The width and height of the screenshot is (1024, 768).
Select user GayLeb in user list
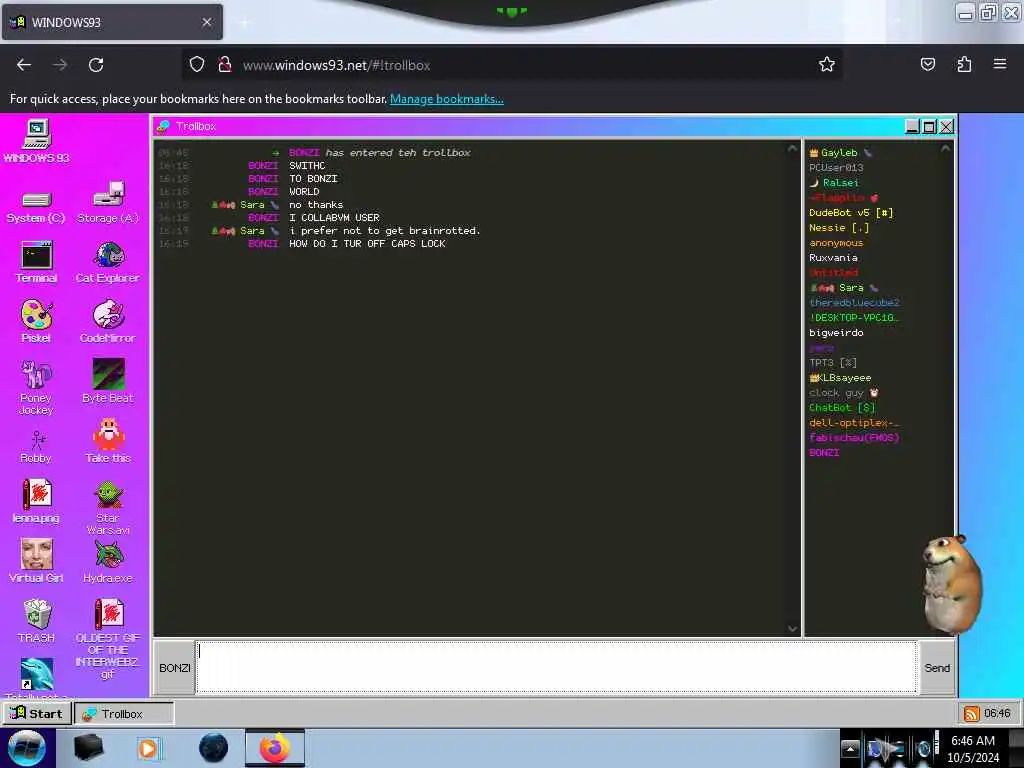tap(839, 153)
